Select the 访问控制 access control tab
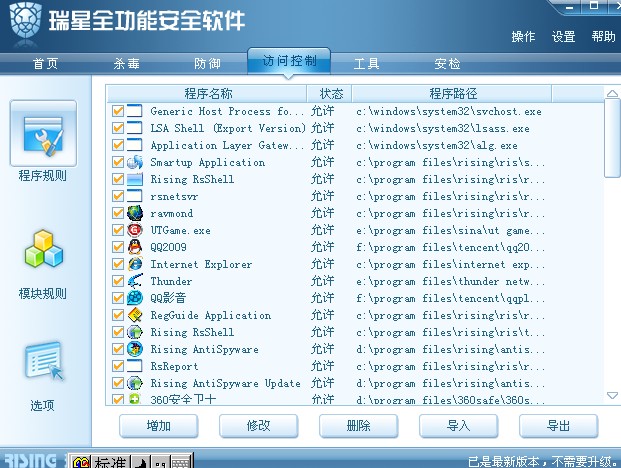 point(289,61)
